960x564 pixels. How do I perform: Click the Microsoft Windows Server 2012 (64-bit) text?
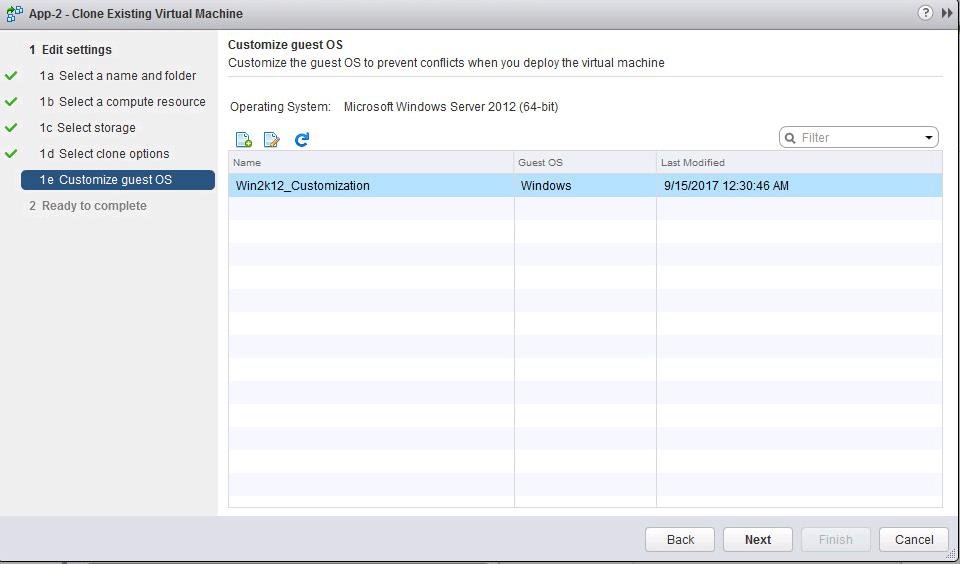(x=451, y=107)
